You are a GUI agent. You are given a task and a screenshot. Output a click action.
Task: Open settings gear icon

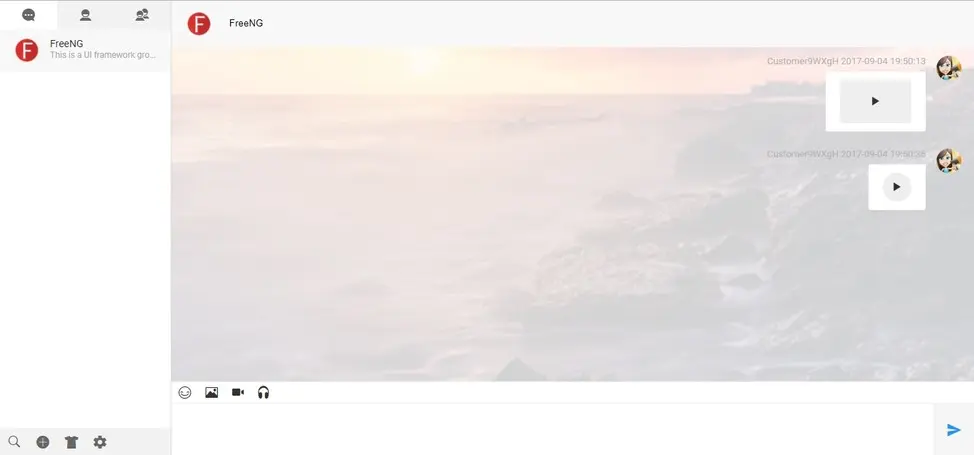[100, 442]
